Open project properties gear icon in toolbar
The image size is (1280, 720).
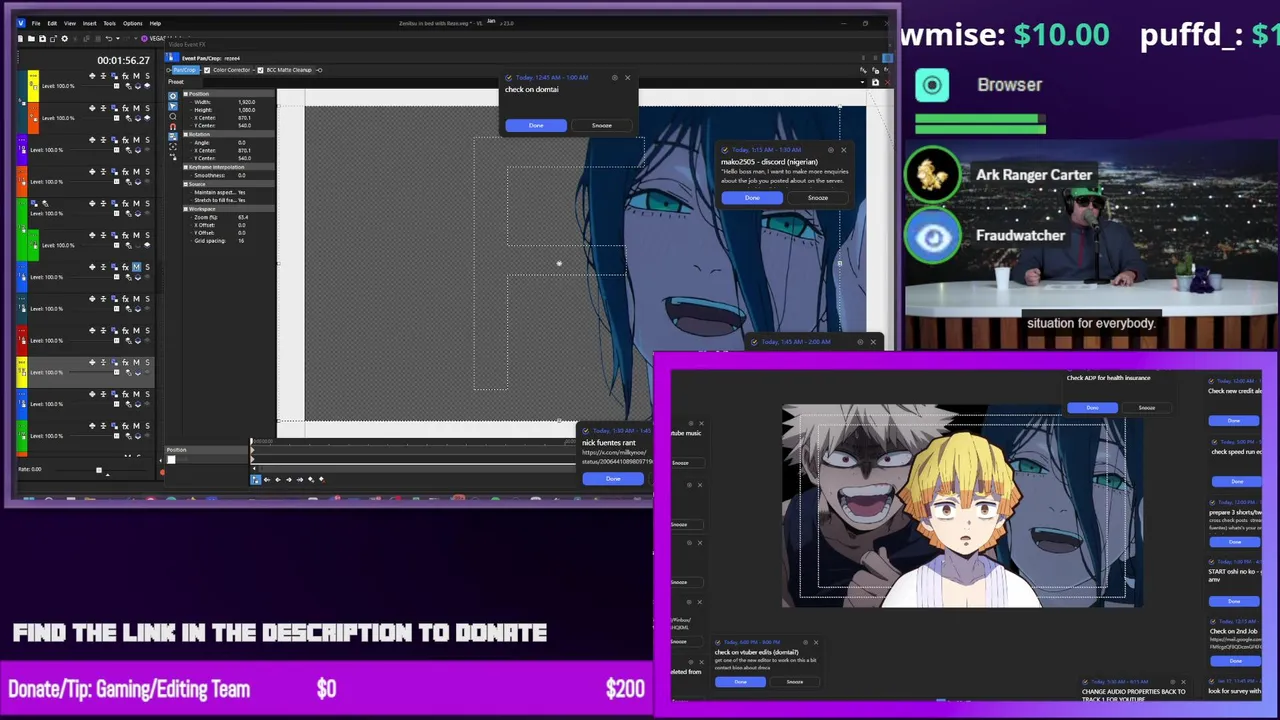(x=64, y=38)
